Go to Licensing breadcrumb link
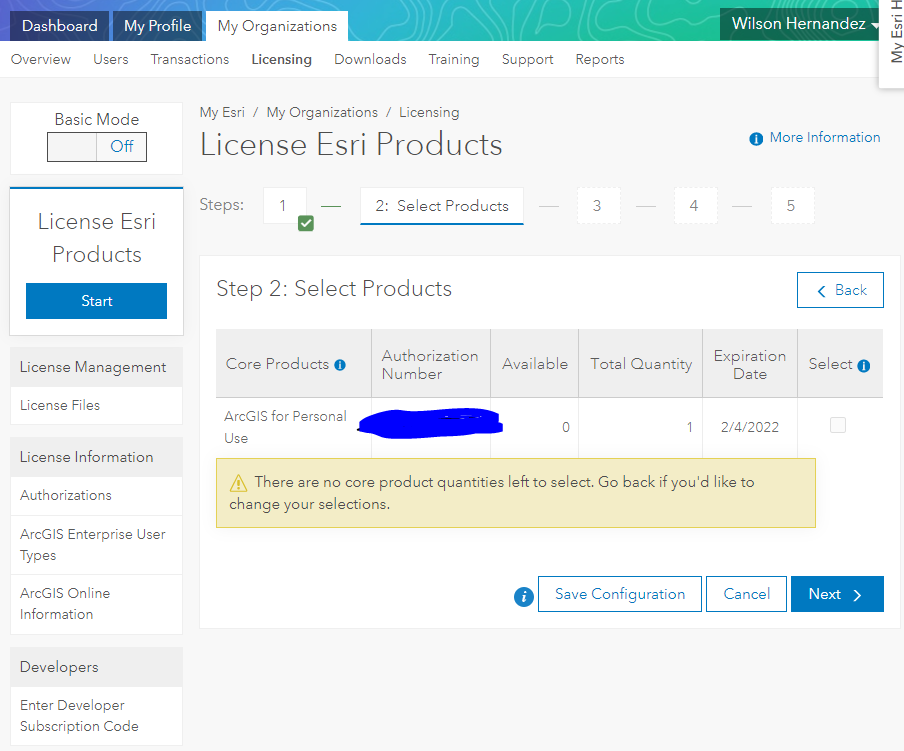This screenshot has height=751, width=904. click(429, 112)
